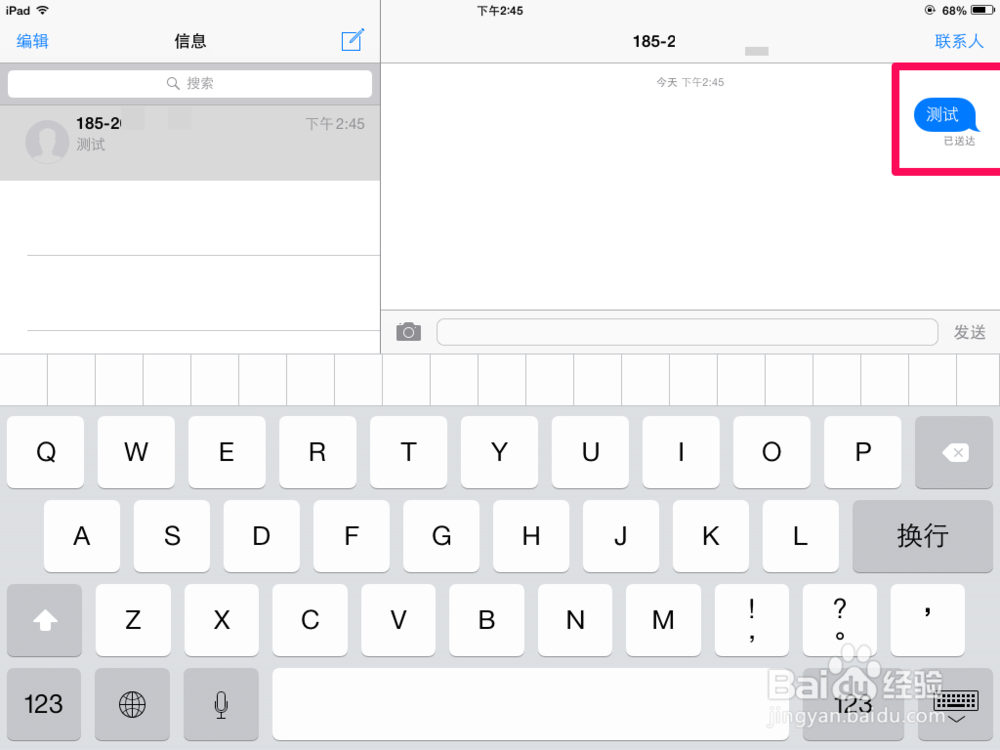Activate the dictation microphone key

[221, 704]
